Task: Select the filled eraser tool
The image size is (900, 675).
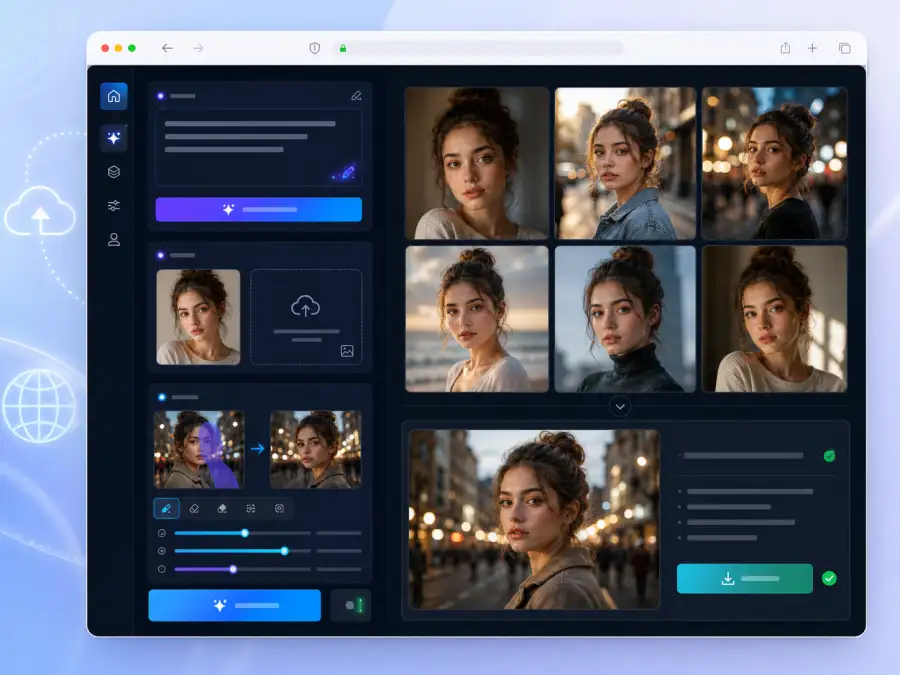Action: (222, 509)
